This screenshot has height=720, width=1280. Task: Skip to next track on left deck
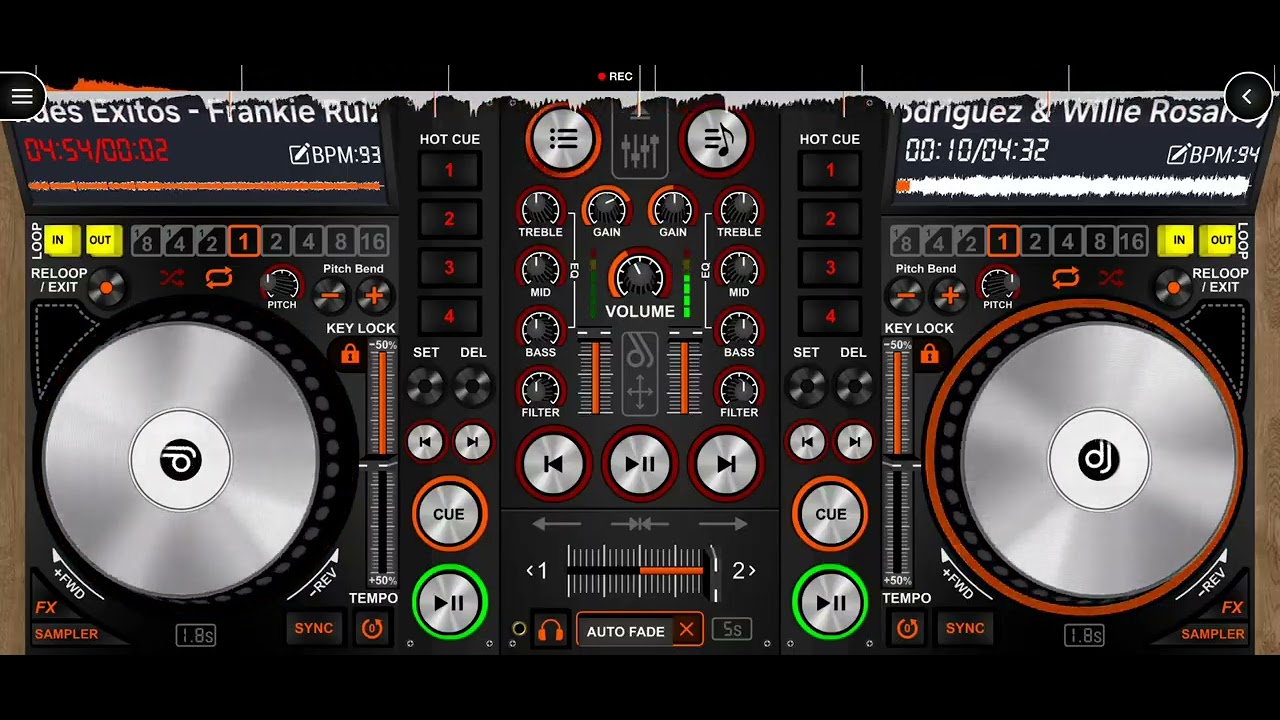point(472,442)
